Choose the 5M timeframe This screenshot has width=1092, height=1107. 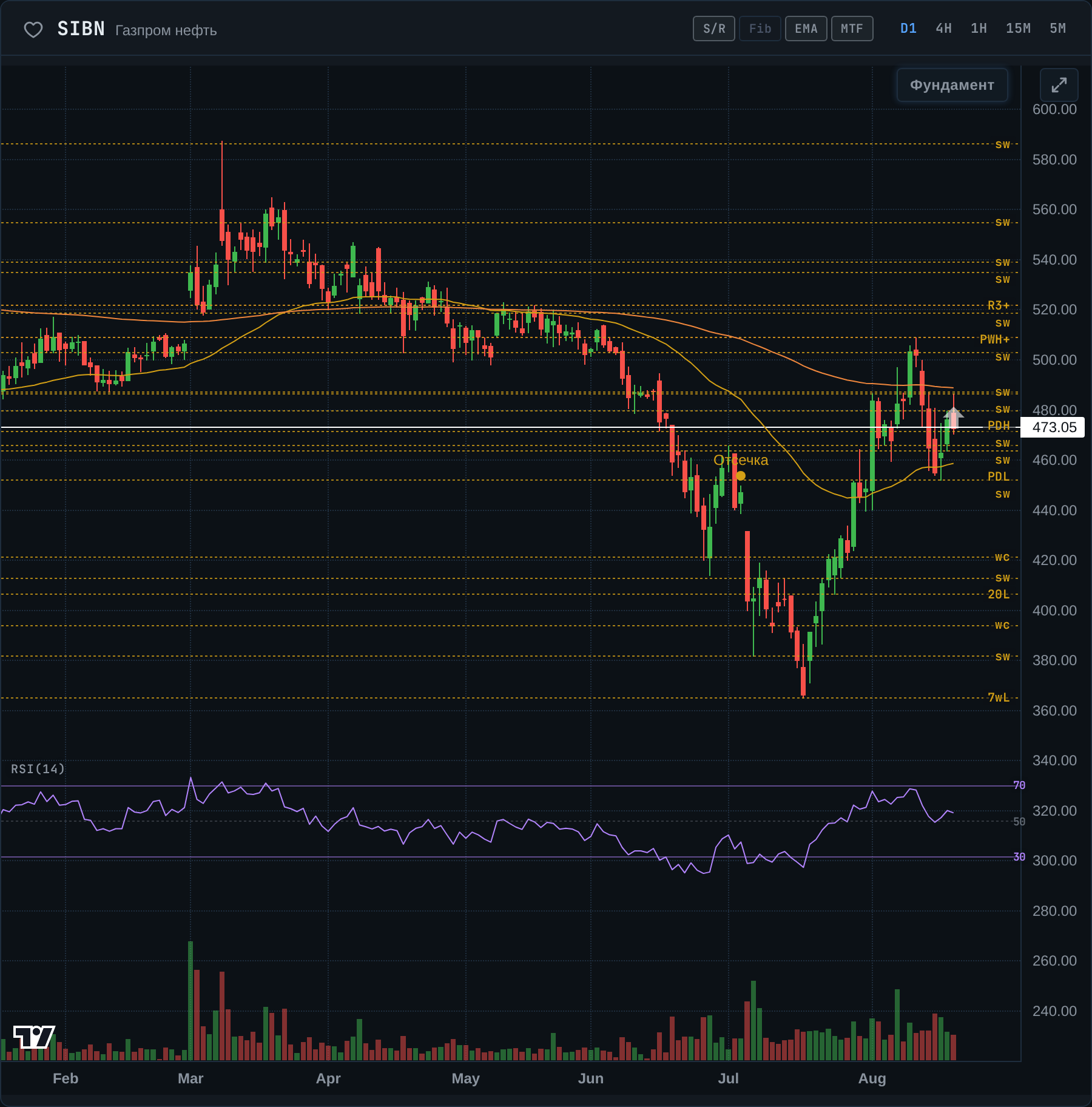[1057, 29]
